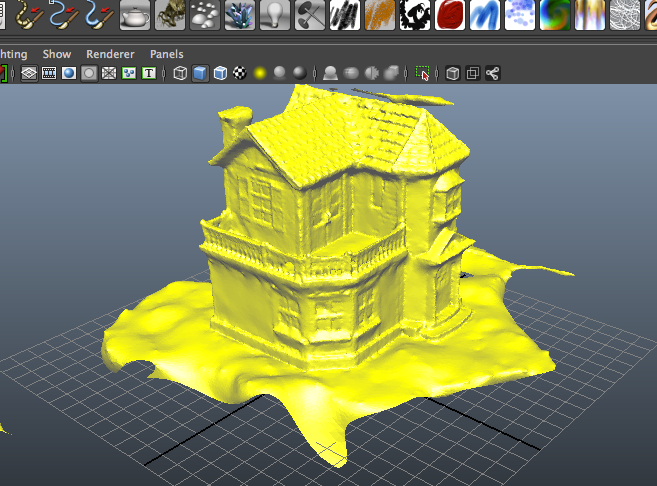
Task: Select the gnarled tree Paint Effects brush
Action: [x=170, y=15]
